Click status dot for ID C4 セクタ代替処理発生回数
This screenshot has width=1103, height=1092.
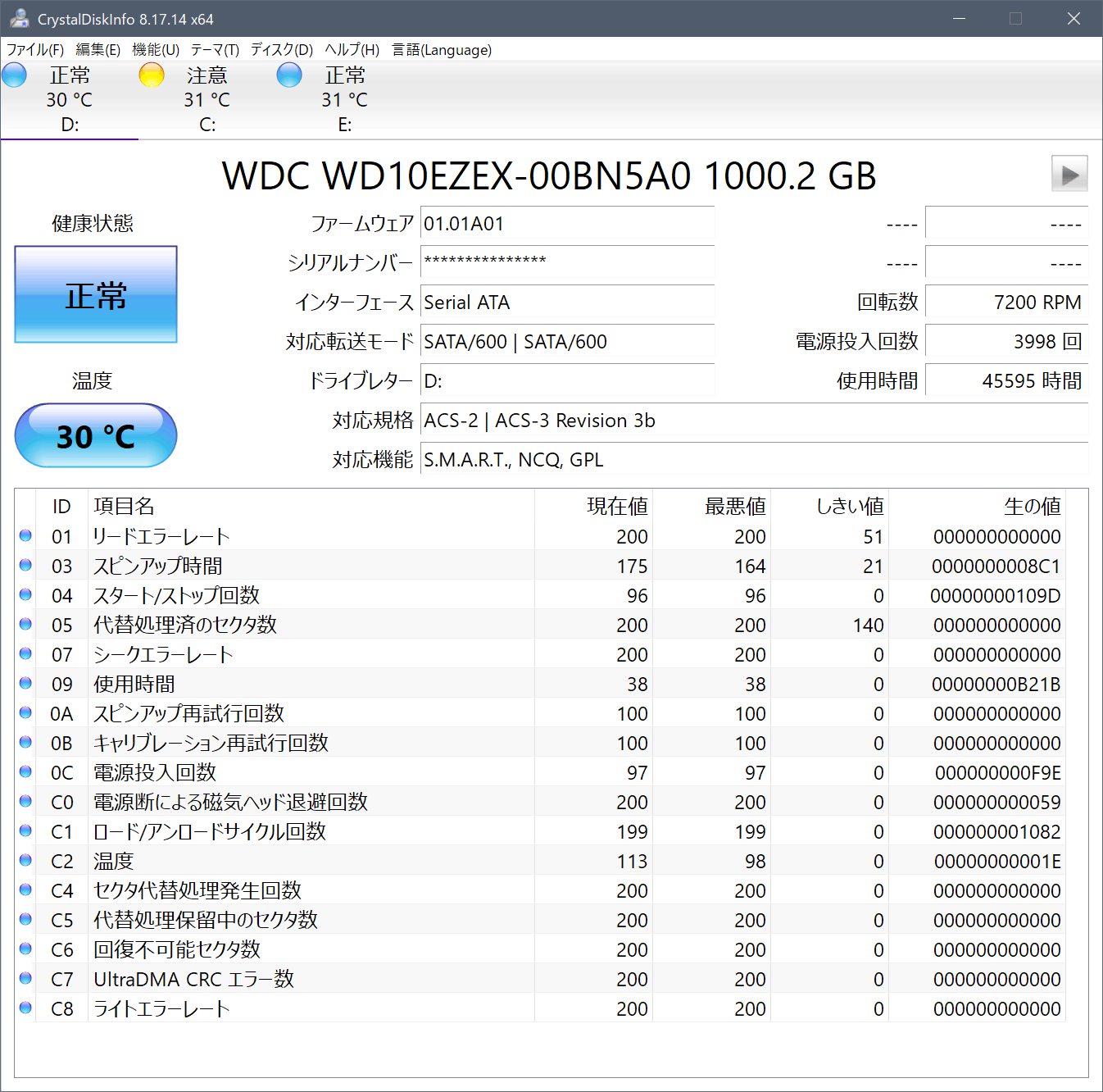coord(25,890)
